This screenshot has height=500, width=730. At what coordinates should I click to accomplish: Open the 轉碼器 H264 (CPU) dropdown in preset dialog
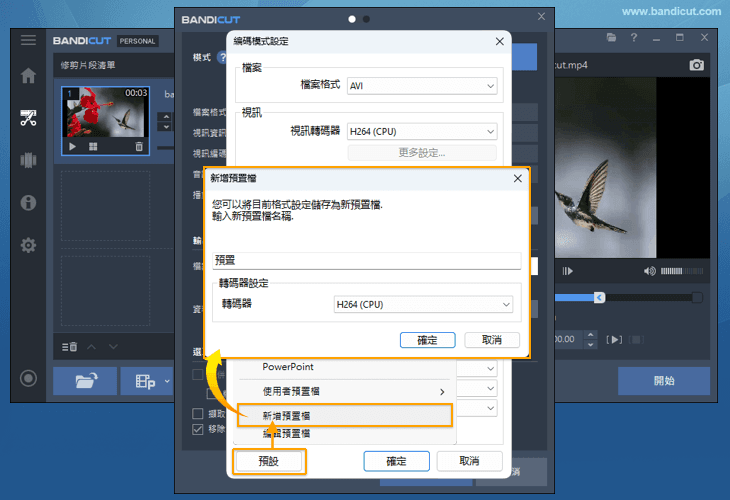coord(423,304)
